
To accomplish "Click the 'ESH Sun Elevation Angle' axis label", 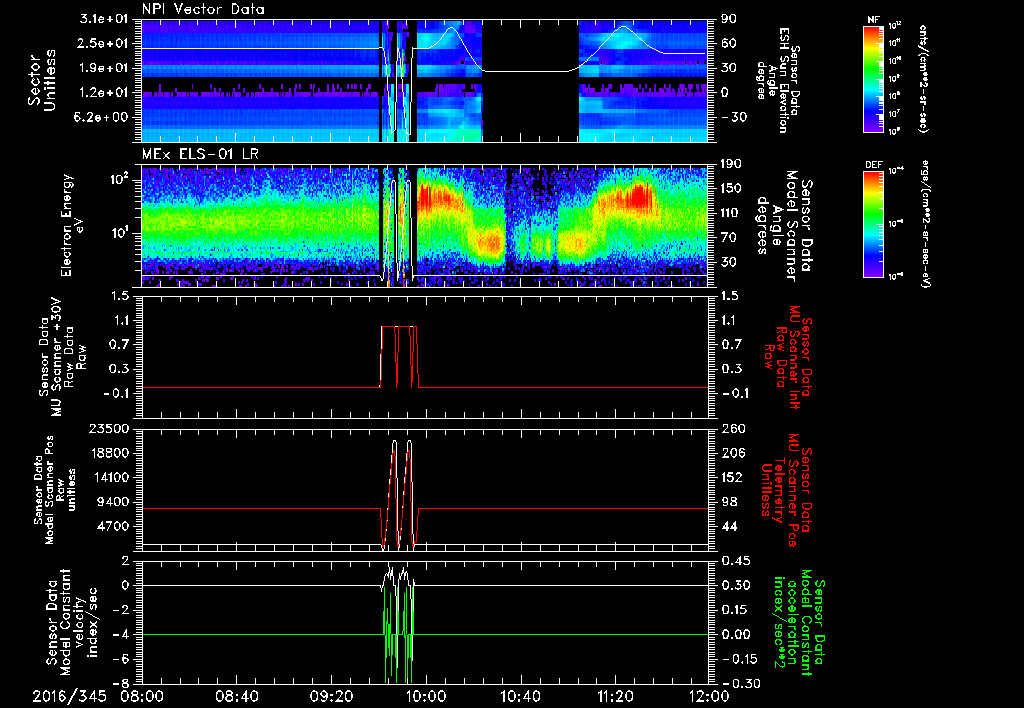I will [777, 80].
